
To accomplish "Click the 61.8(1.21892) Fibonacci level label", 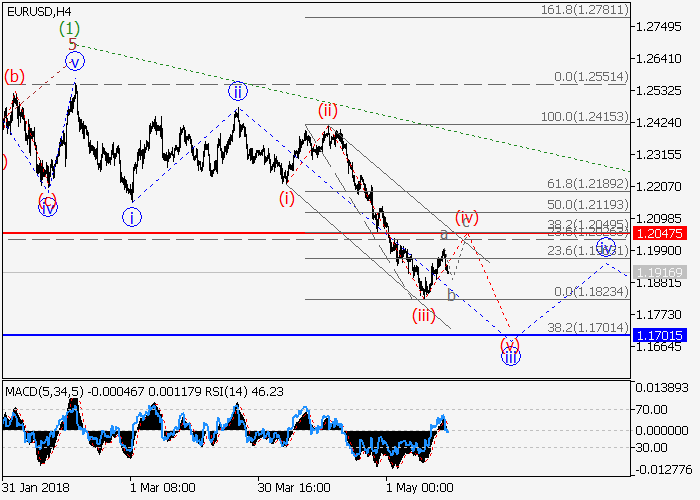I will 588,185.
